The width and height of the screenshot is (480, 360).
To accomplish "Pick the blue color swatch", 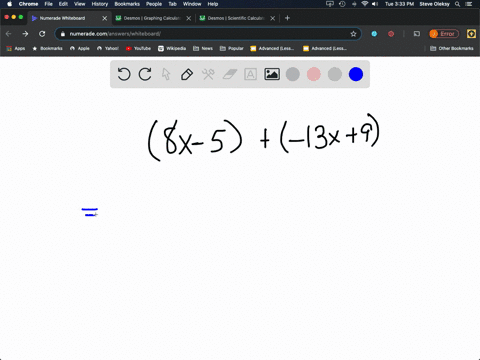I will (x=356, y=74).
